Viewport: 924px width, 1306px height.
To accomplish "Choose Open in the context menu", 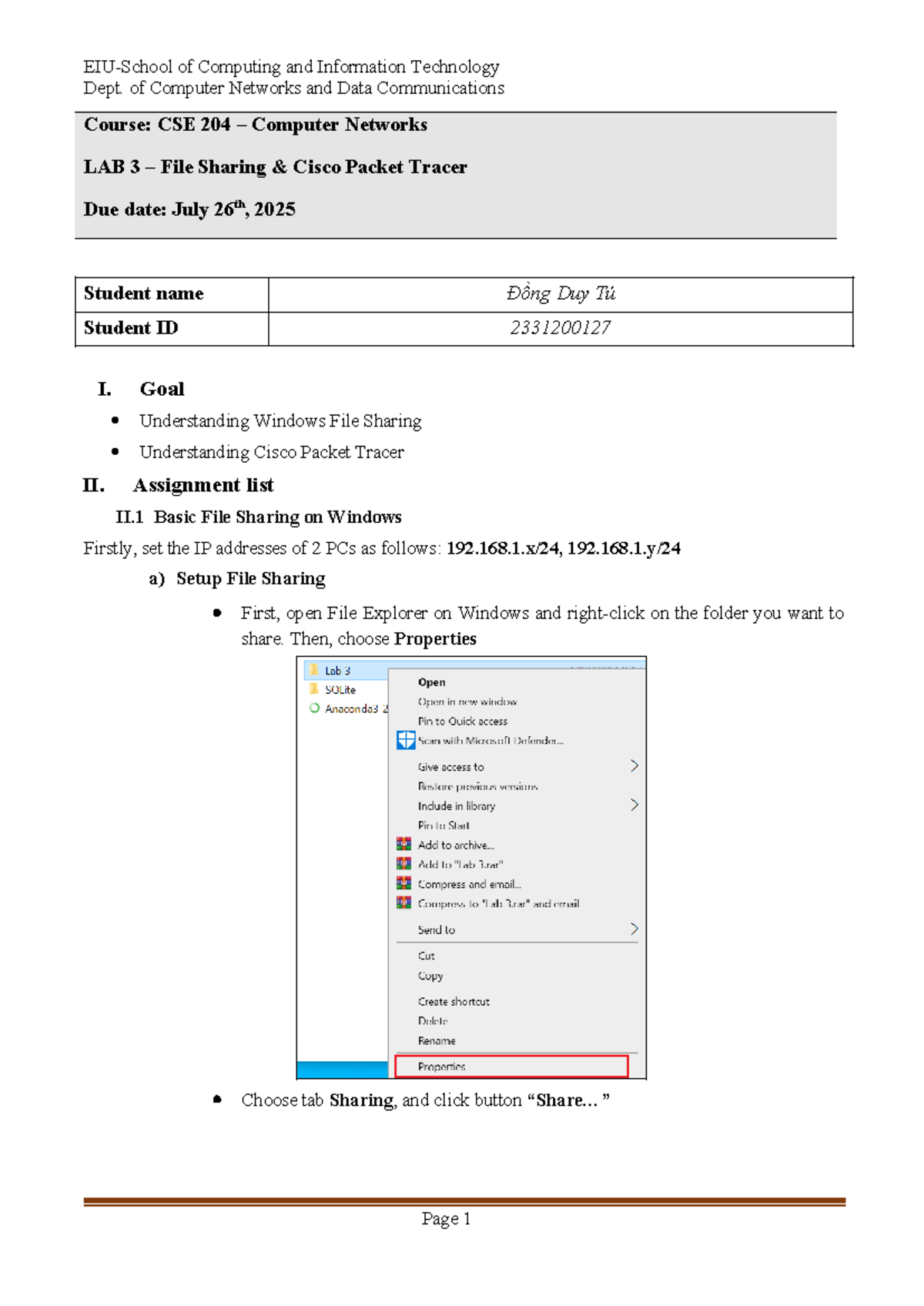I will 431,682.
